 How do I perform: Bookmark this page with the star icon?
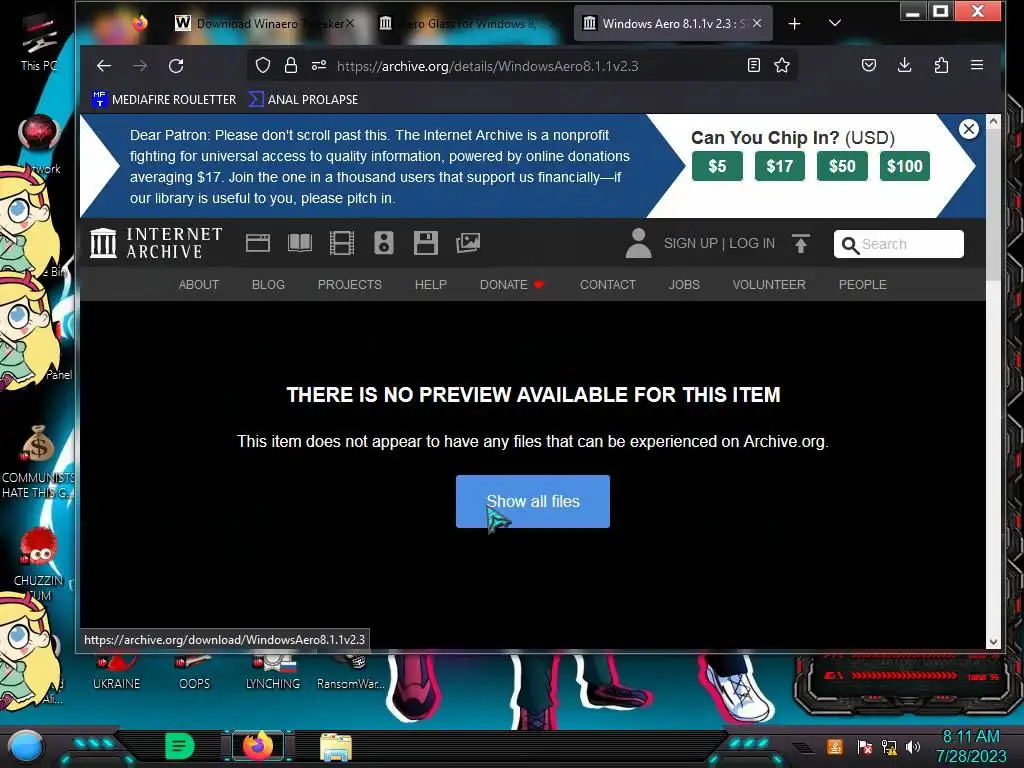(x=782, y=65)
